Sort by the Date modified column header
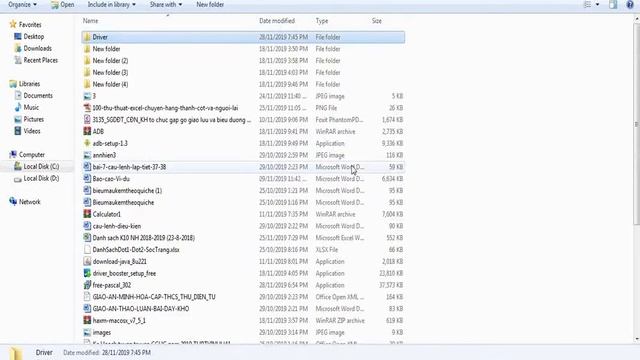Screen dimensions: 640x360 (x=277, y=21)
